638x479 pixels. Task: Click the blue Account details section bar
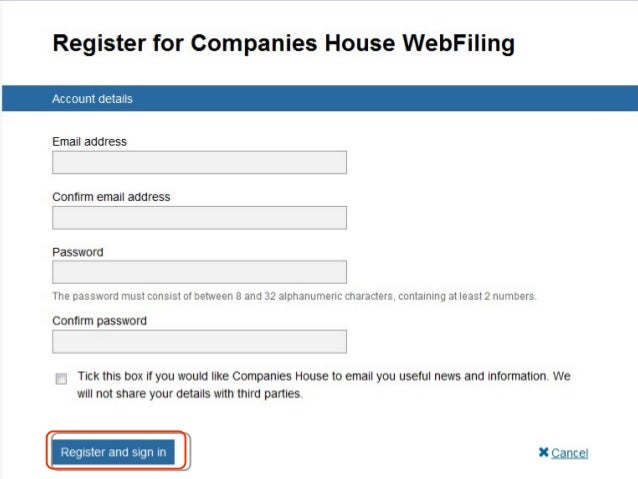click(x=320, y=98)
